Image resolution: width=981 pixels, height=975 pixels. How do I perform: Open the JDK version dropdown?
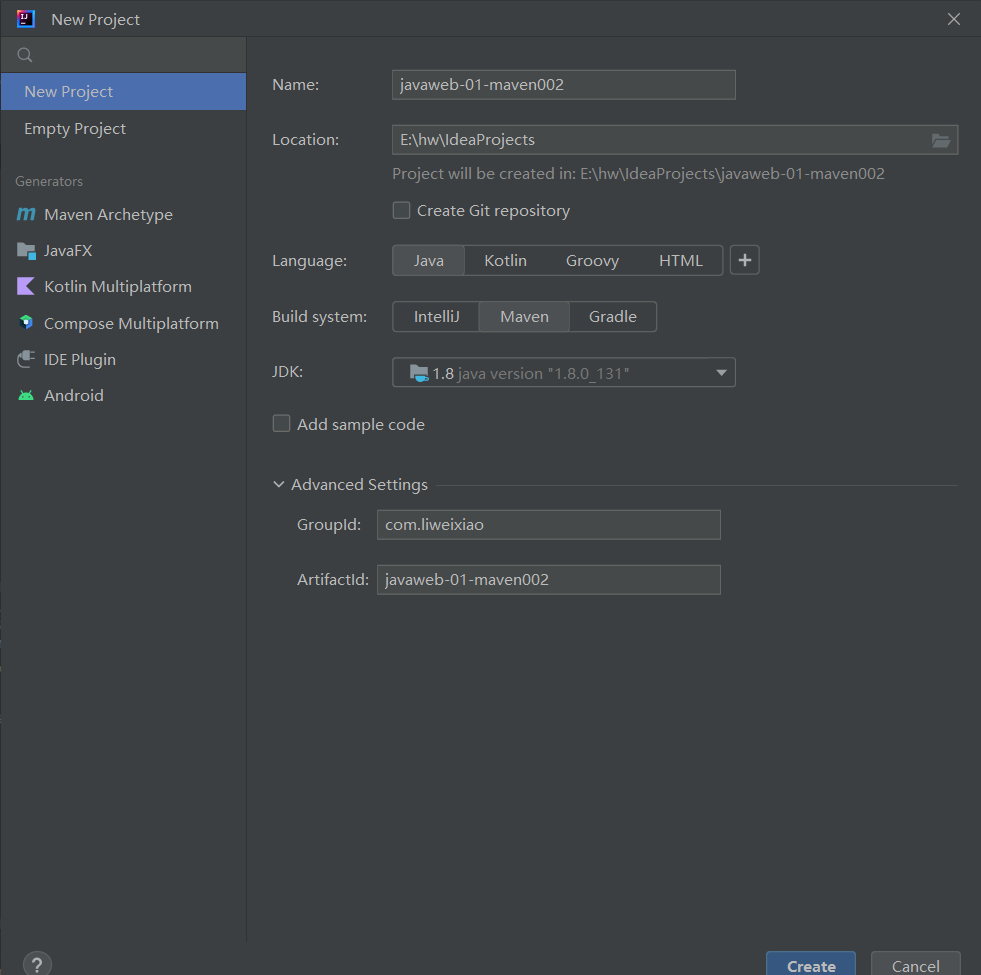(720, 373)
